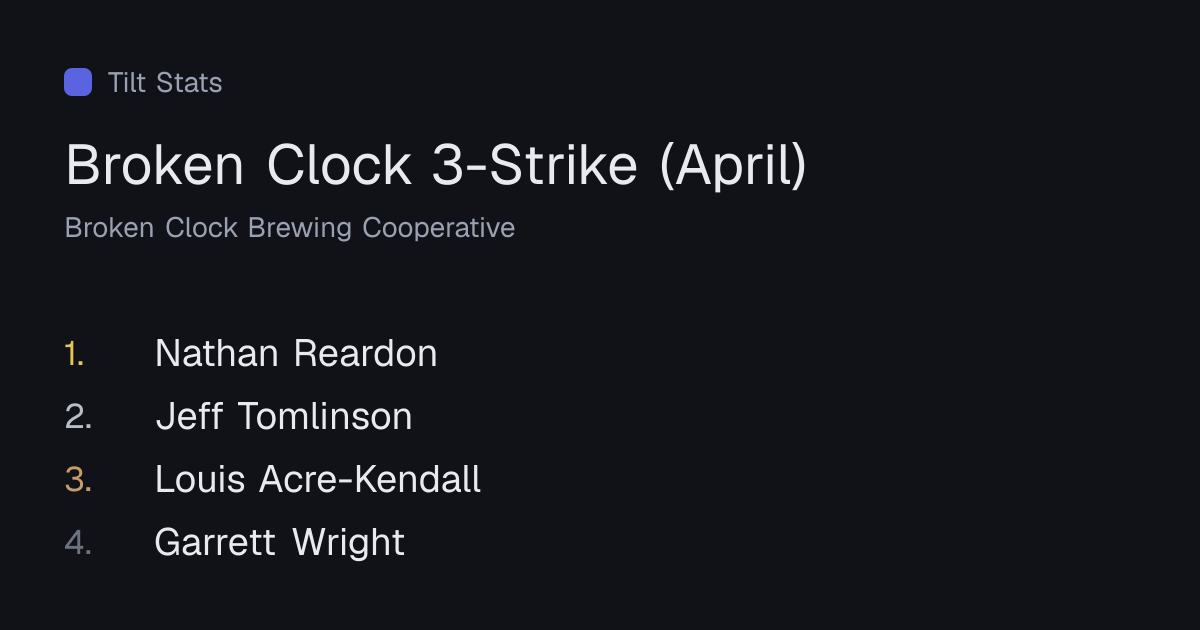1200x630 pixels.
Task: Select the Broken Clock 3-Strike (April) heading
Action: 436,166
